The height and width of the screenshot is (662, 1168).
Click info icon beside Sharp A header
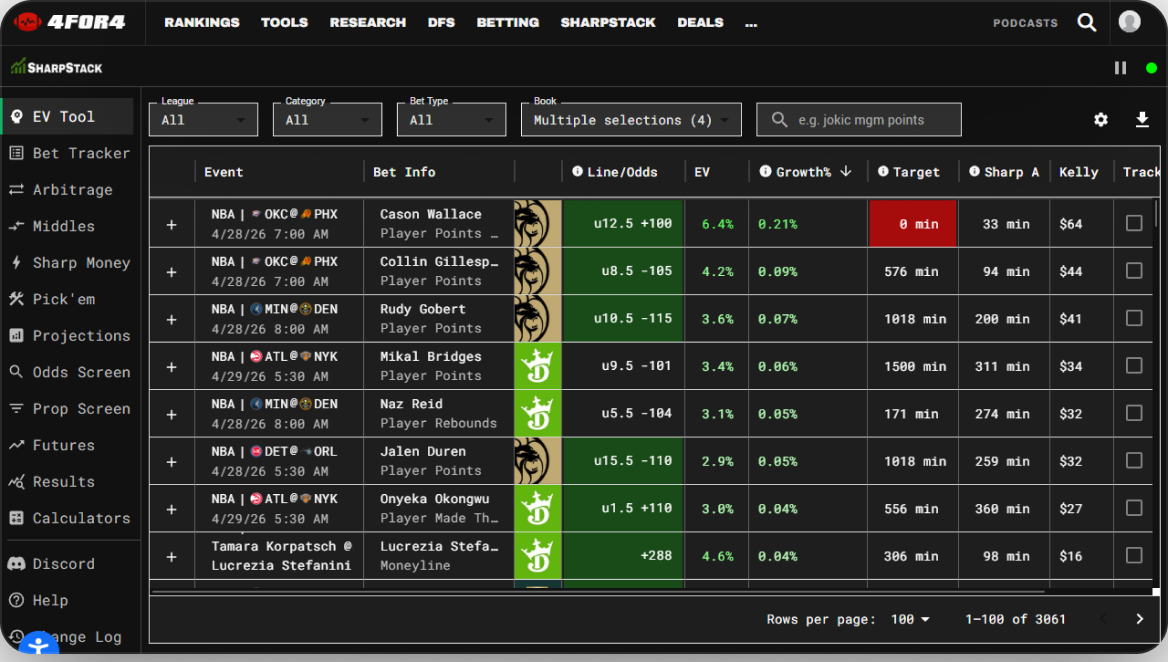tap(974, 171)
